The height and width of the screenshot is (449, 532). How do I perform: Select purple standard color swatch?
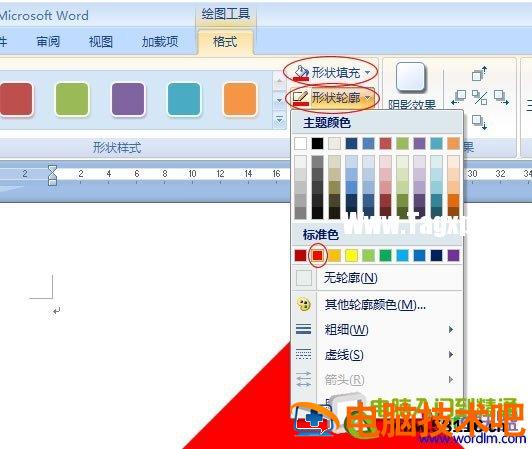click(454, 255)
